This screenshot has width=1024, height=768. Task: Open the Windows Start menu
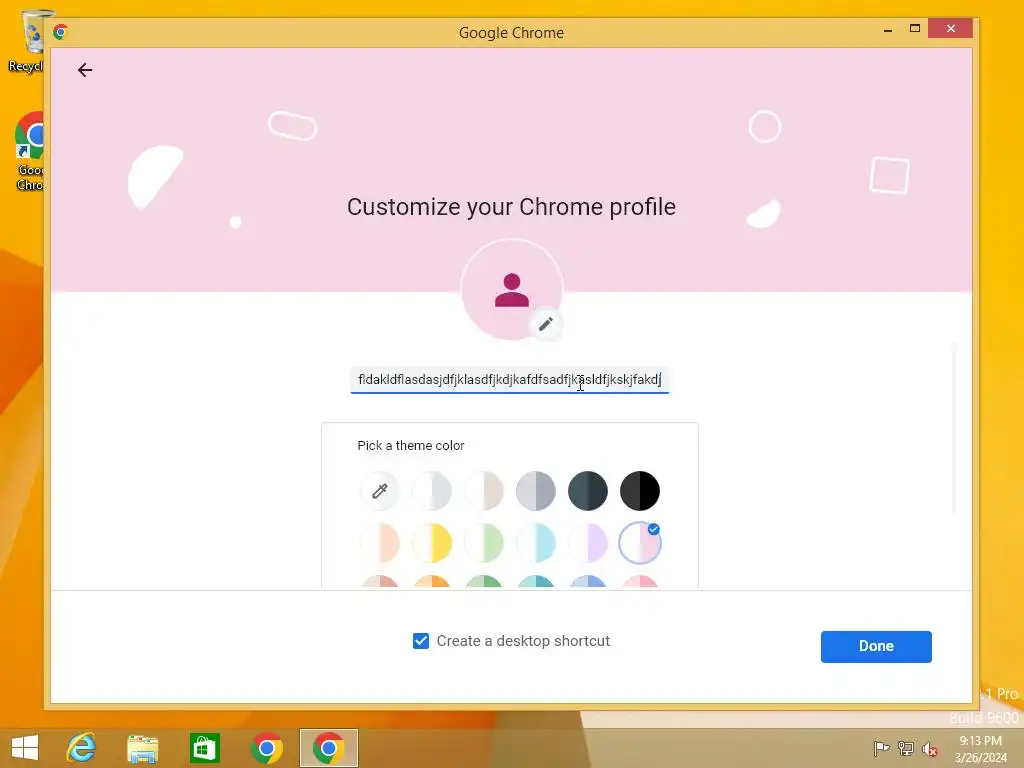click(25, 748)
